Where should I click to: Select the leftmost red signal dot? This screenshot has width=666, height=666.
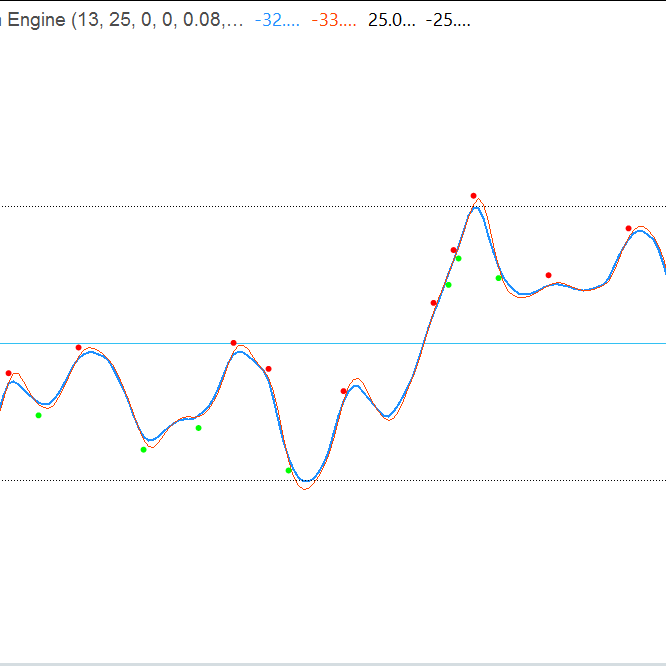click(x=9, y=373)
